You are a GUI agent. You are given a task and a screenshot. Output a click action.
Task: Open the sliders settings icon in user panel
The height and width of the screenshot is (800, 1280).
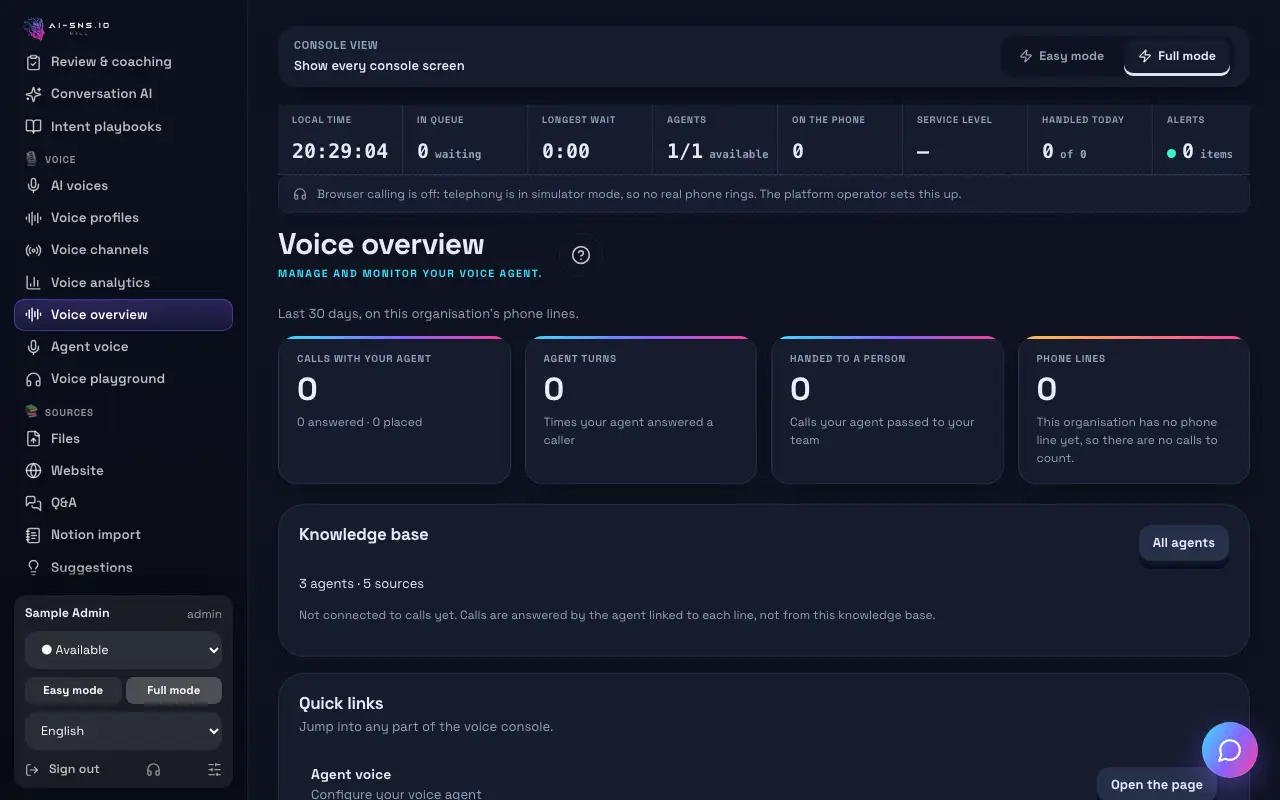point(214,770)
